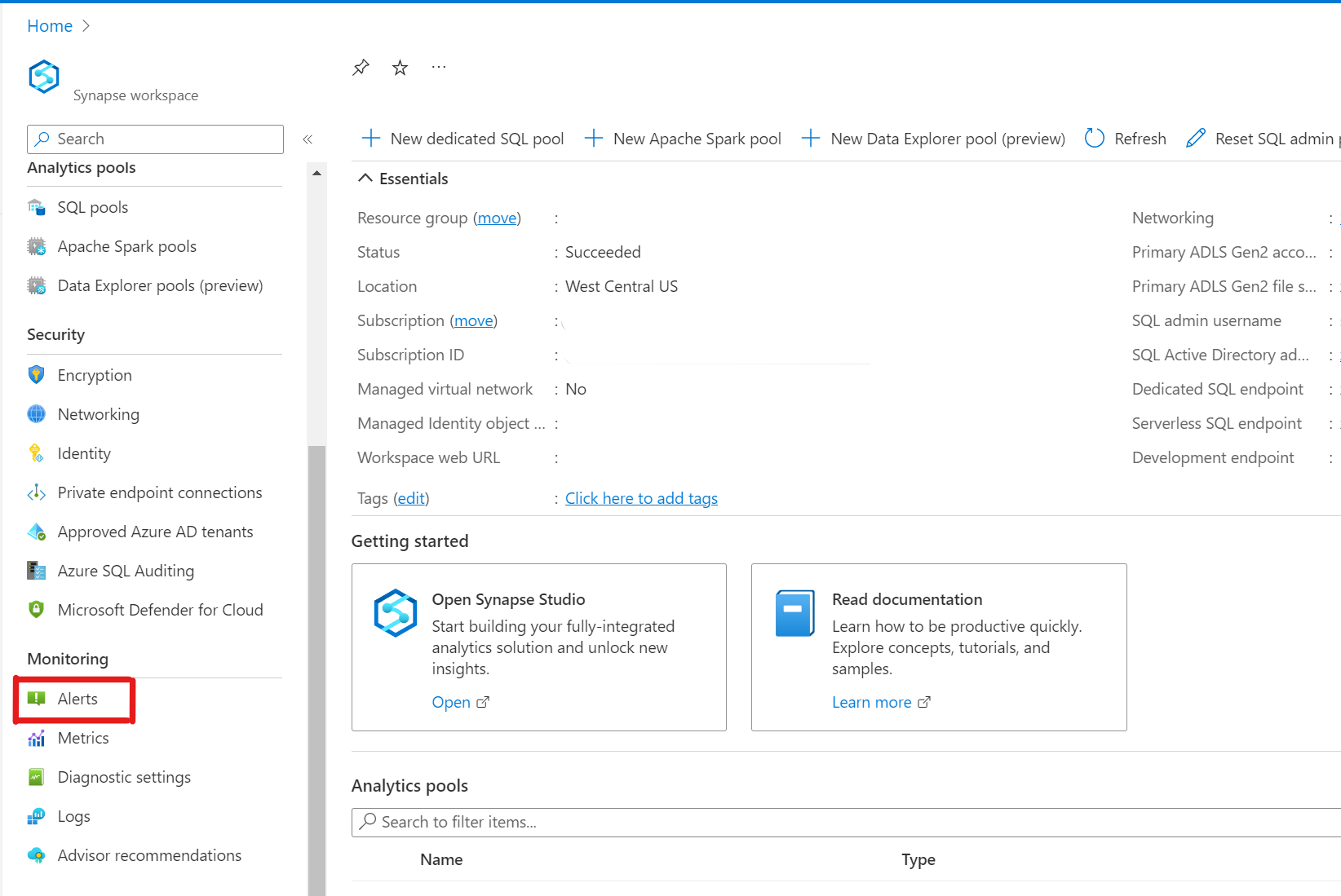
Task: Mark workspace as favorite with star icon
Action: (400, 68)
